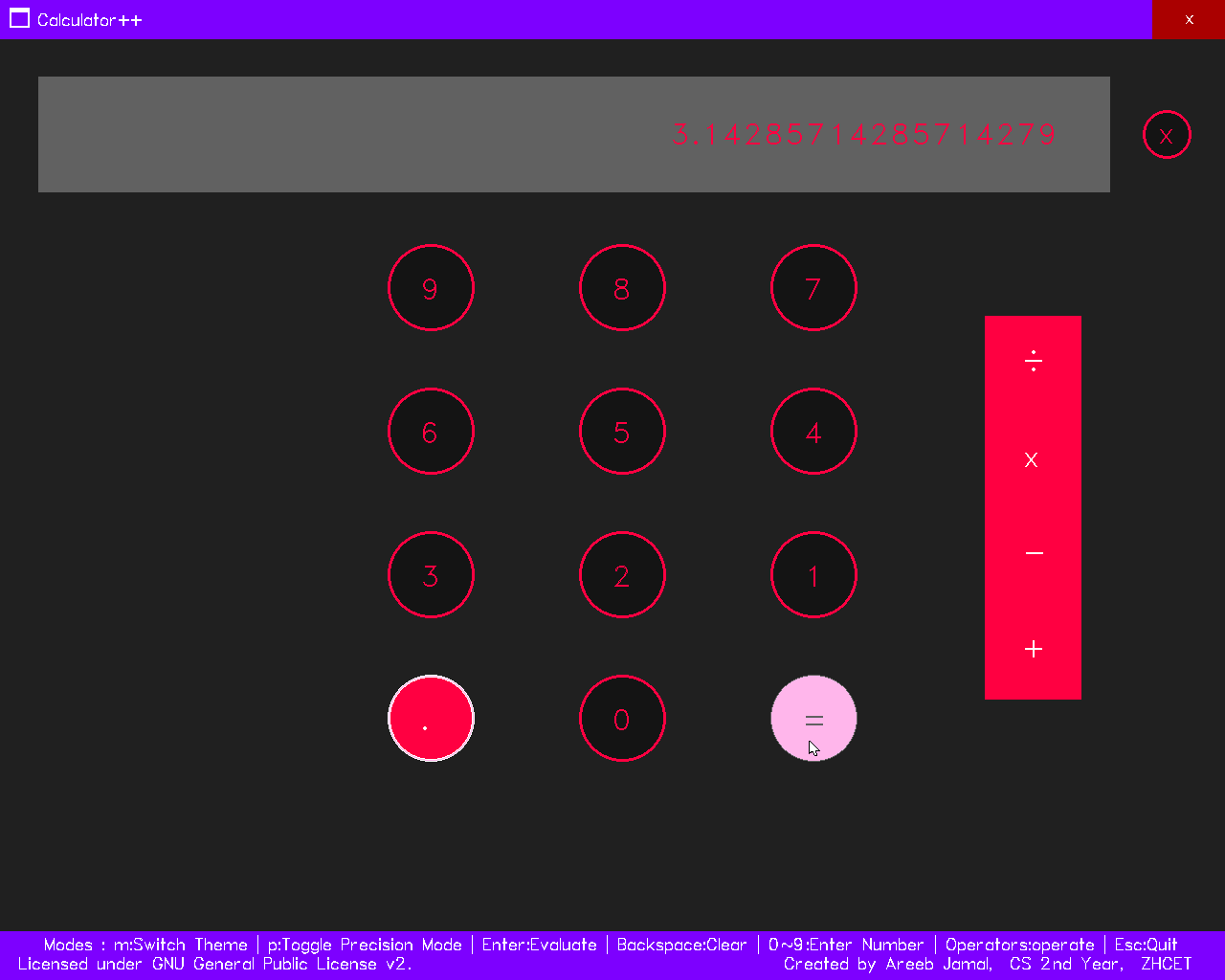Click the digit 7 button
This screenshot has width=1225, height=980.
813,288
